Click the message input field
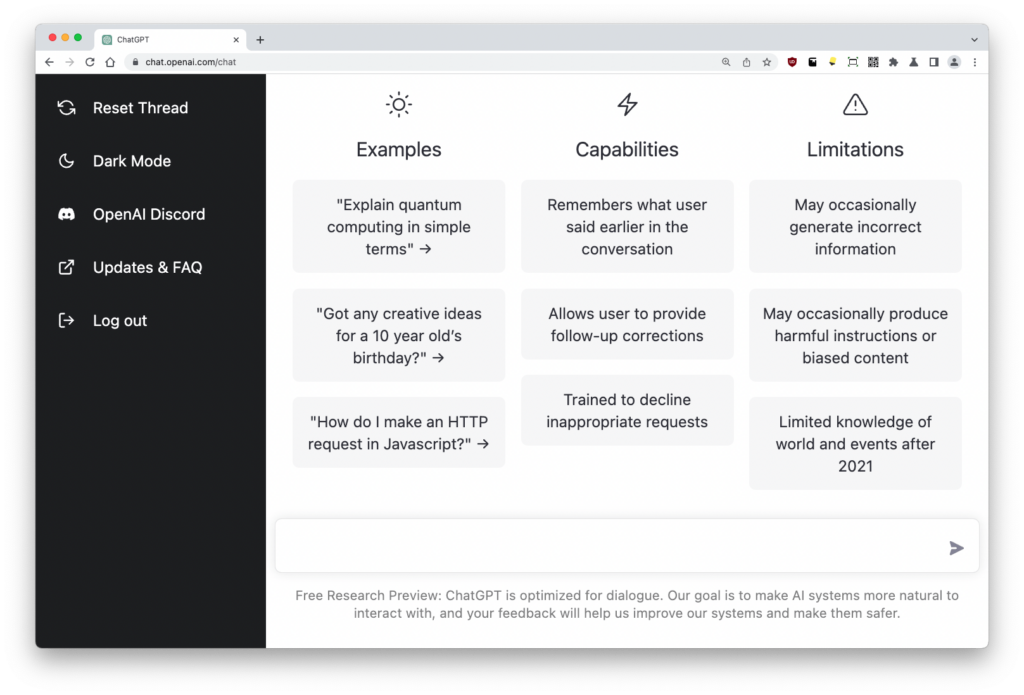 [610, 547]
